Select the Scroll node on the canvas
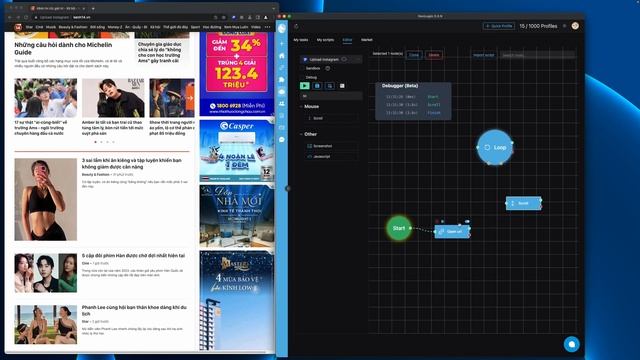 [x=524, y=203]
